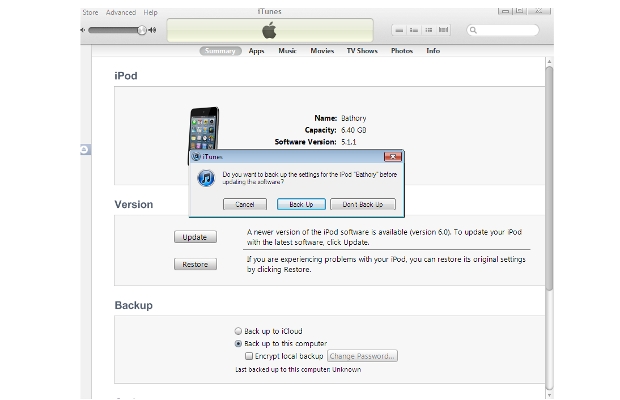
Task: Switch to the third view-mode button (grid view)
Action: [x=429, y=30]
